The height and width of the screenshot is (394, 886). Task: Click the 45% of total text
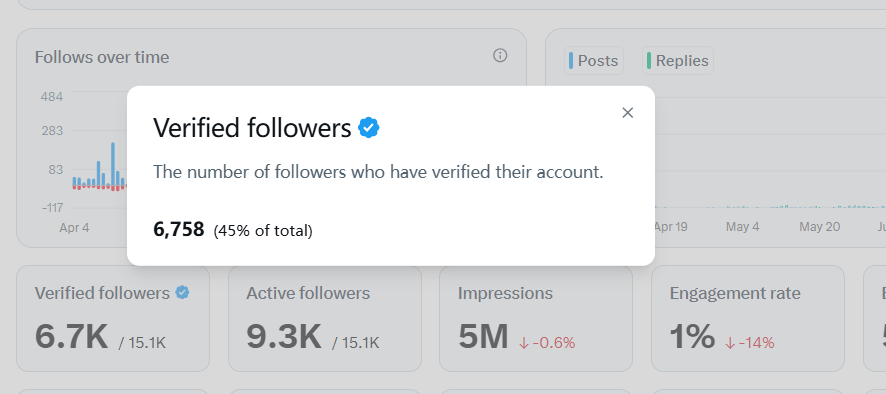pos(263,231)
